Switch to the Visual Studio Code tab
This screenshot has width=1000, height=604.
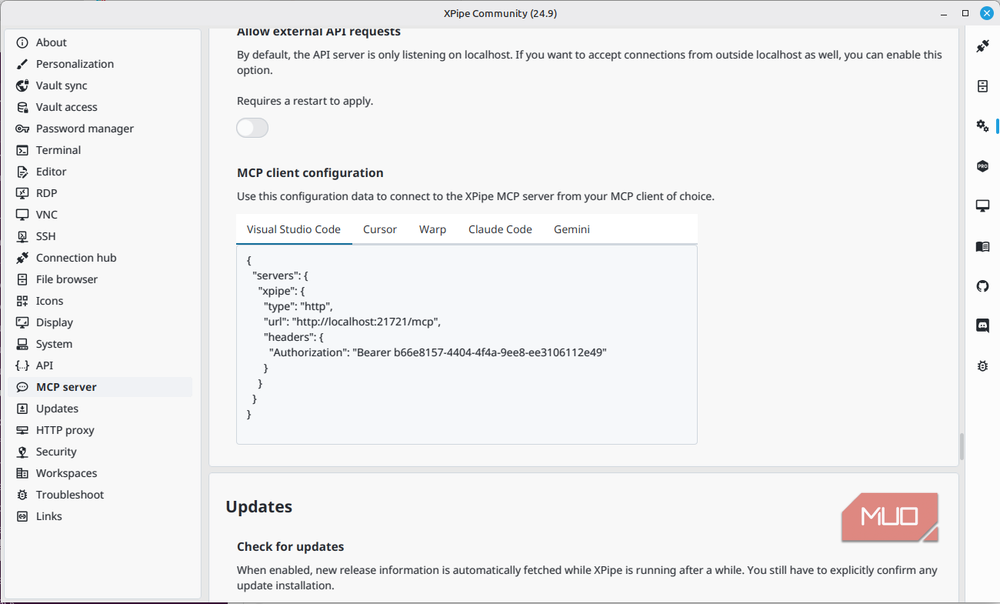pos(293,230)
